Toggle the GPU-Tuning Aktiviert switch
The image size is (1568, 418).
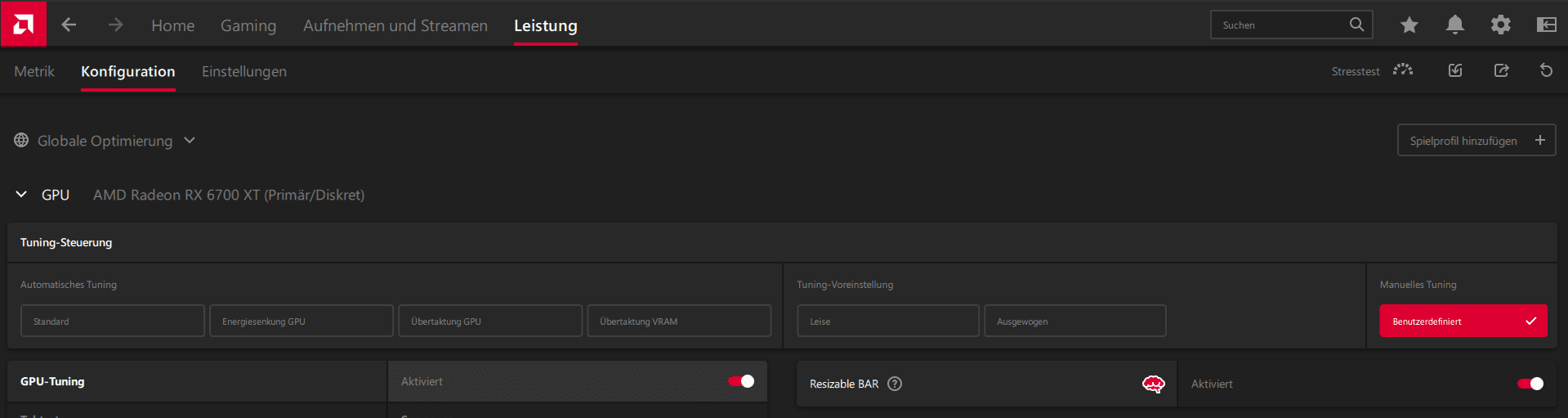(x=741, y=381)
